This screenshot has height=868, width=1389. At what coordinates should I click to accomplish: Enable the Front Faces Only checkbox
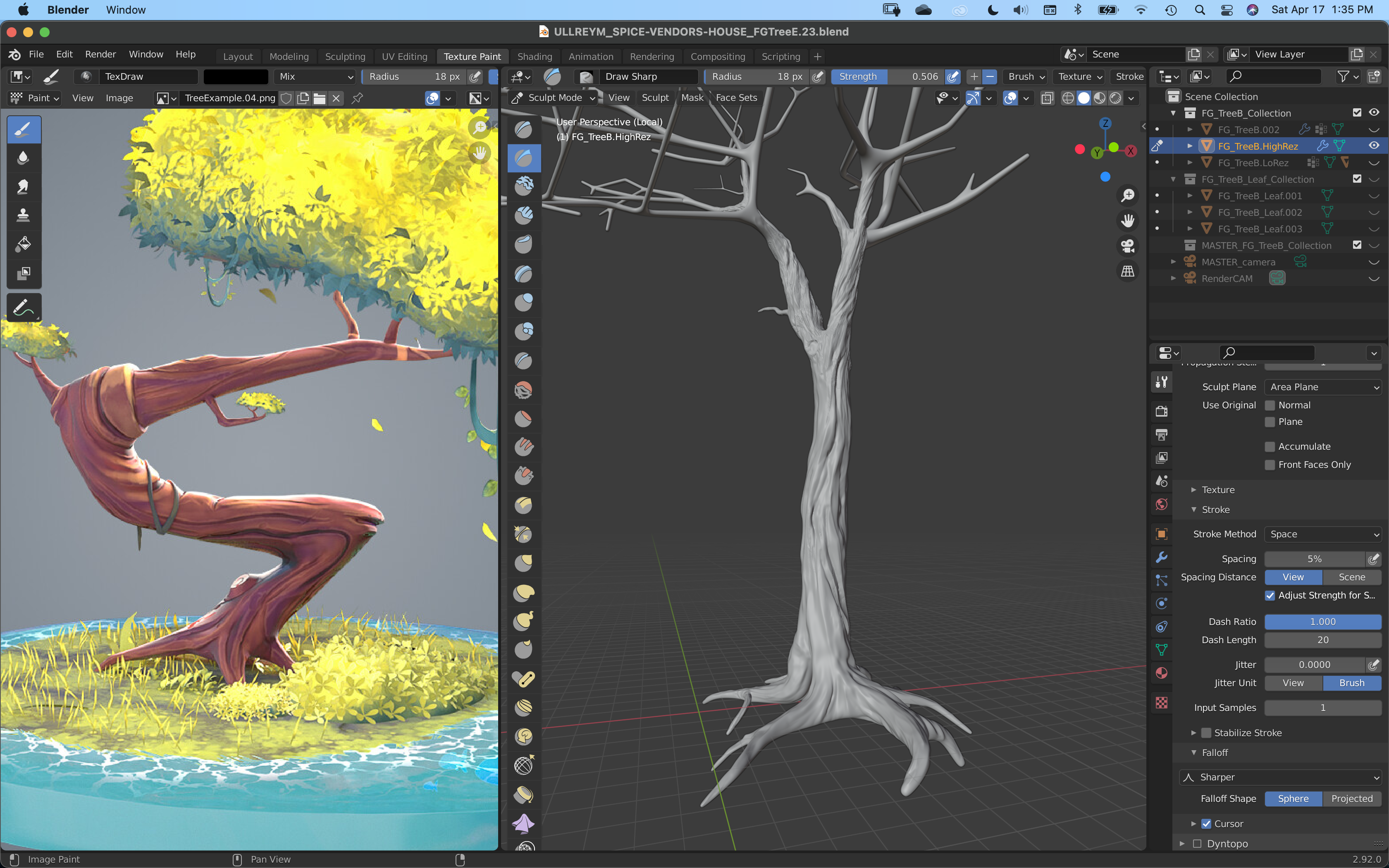pos(1270,465)
